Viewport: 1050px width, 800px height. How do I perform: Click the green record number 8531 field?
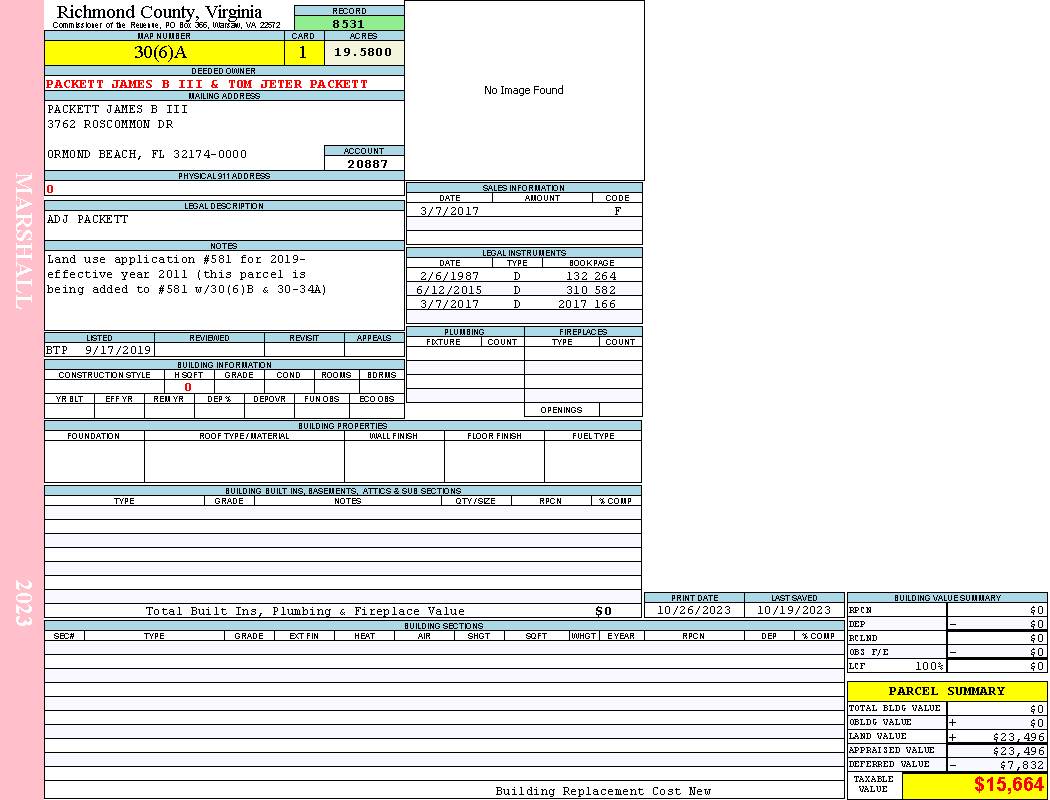(348, 23)
